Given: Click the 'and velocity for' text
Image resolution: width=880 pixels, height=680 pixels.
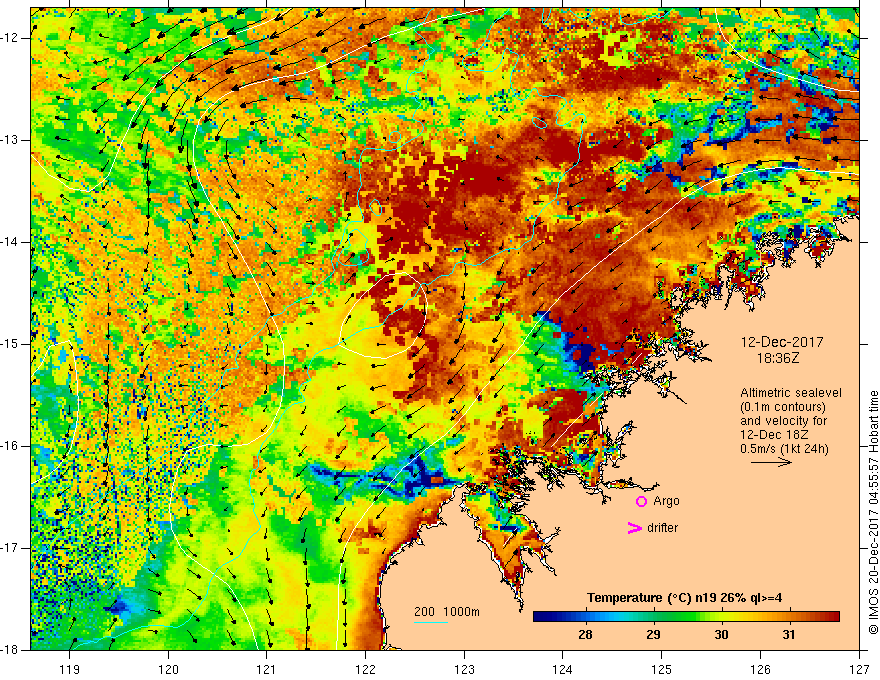Looking at the screenshot, I should click(783, 421).
